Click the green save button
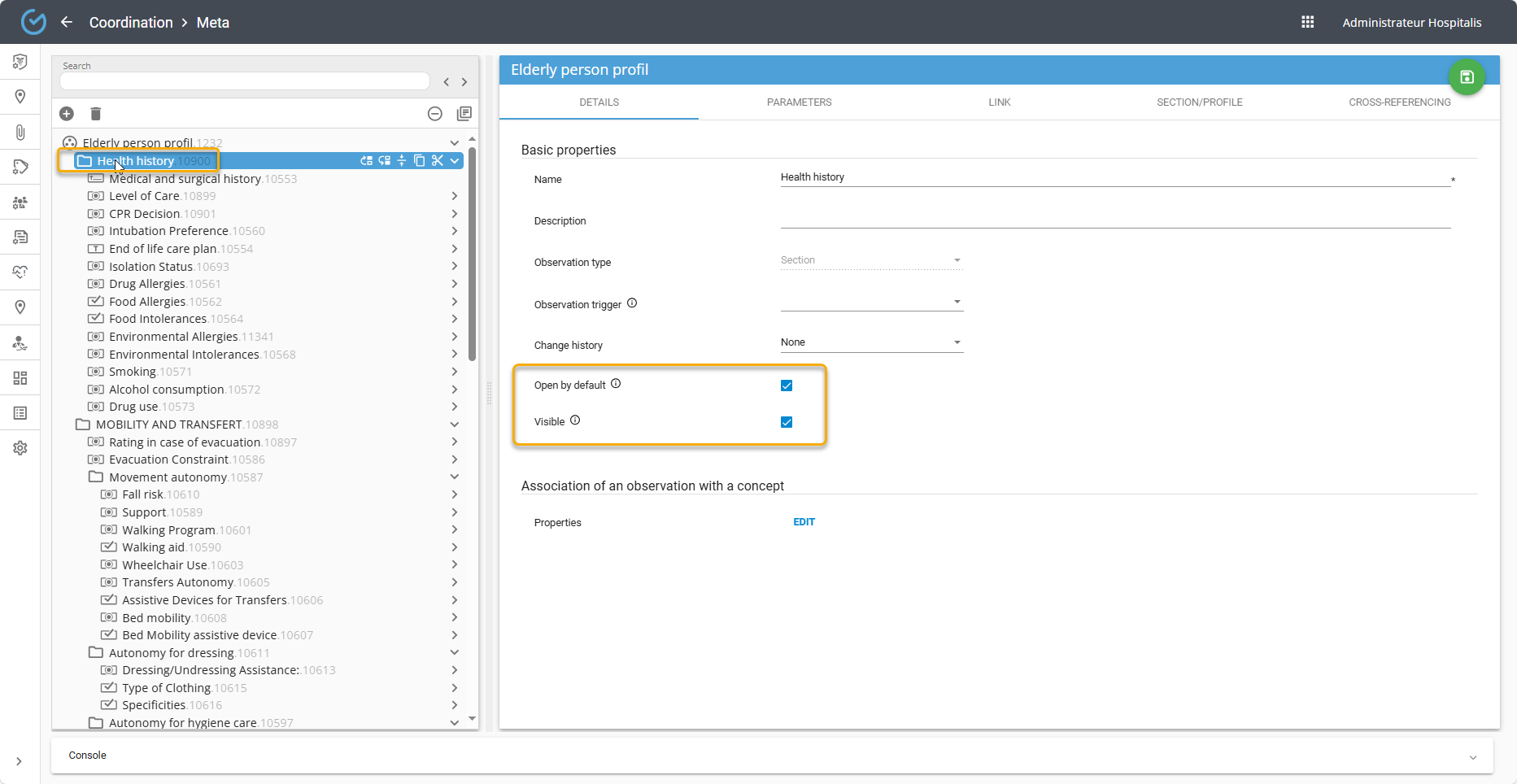The image size is (1517, 784). click(1466, 77)
